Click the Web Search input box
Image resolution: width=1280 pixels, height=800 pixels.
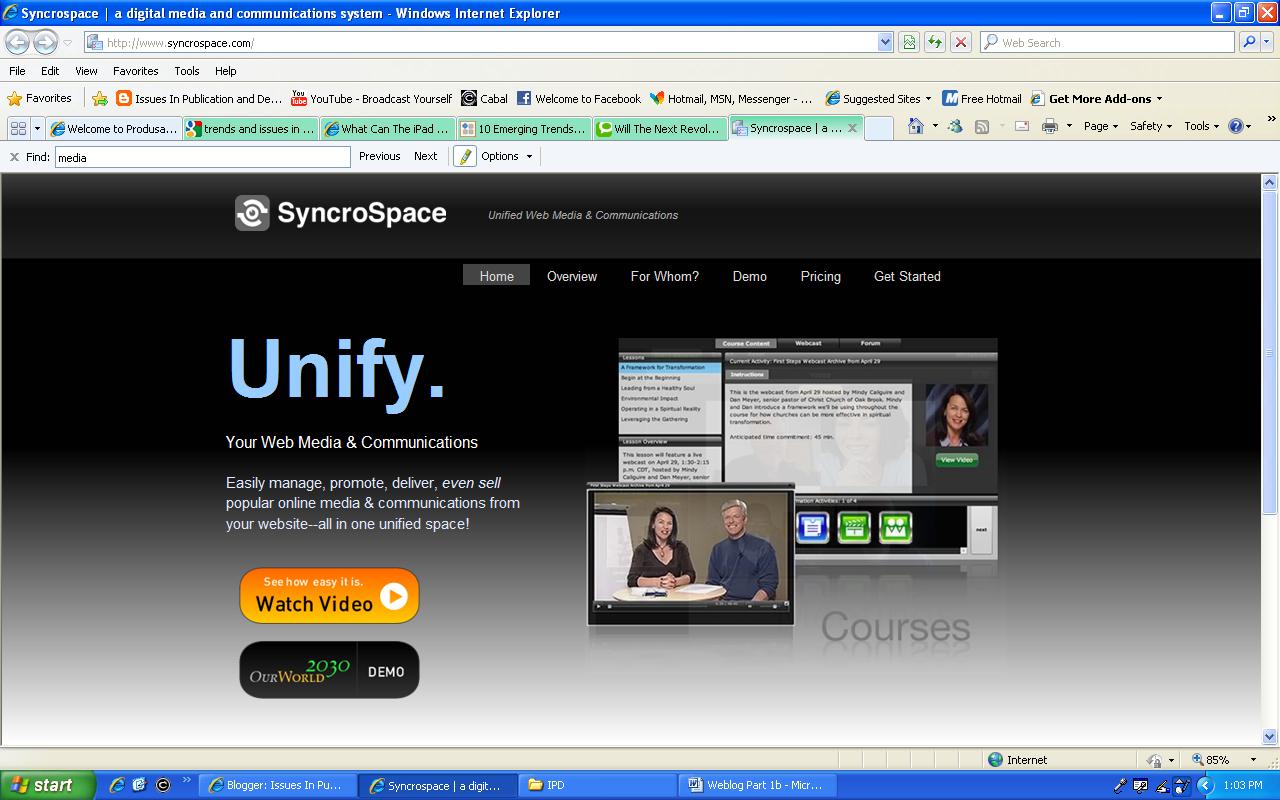tap(1107, 42)
